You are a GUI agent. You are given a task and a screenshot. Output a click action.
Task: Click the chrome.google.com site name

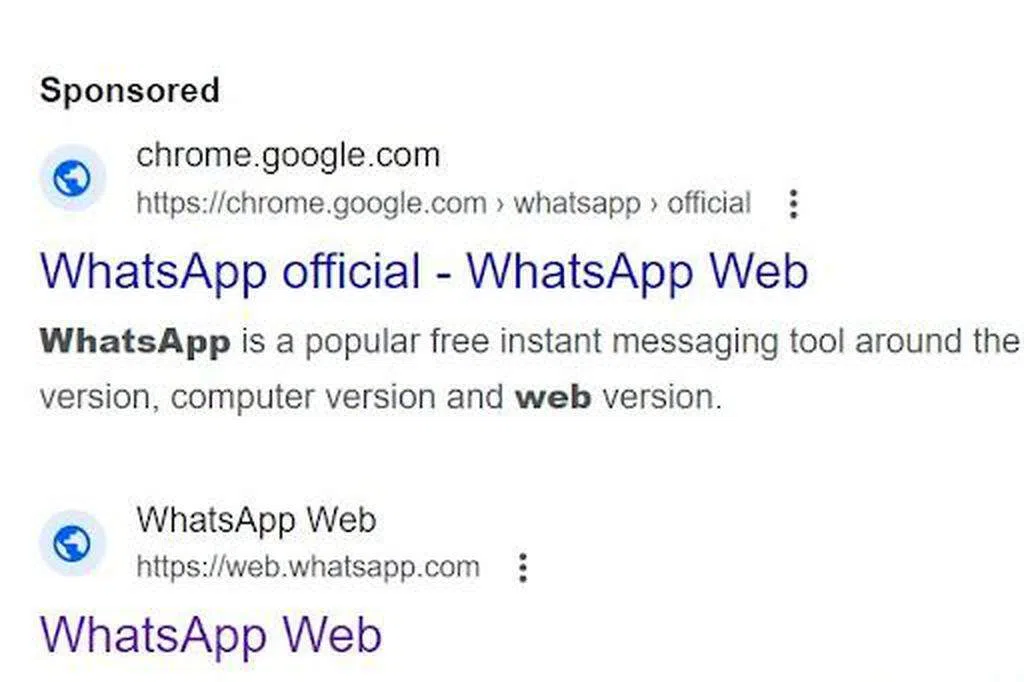click(x=288, y=156)
